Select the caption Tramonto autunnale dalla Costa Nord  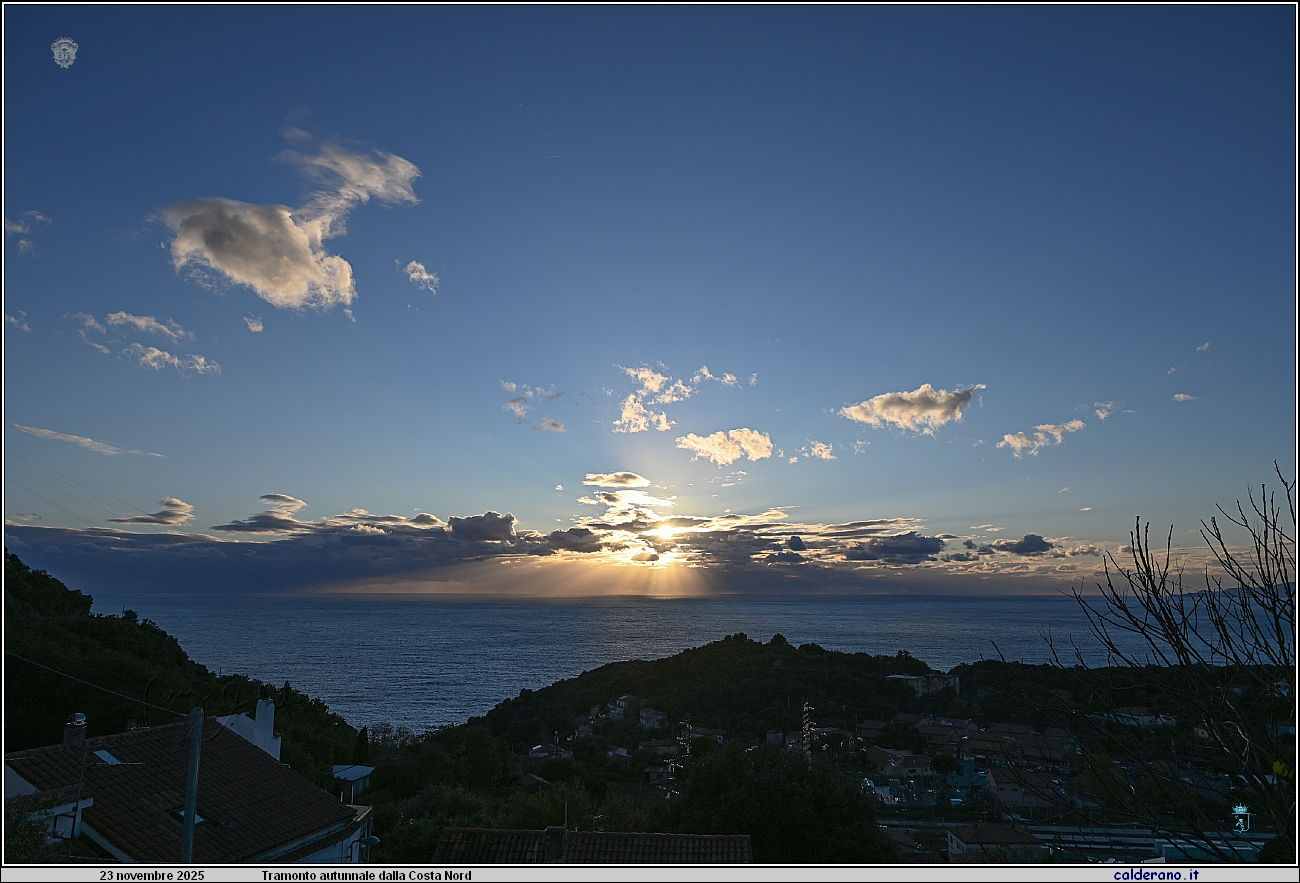click(x=366, y=875)
